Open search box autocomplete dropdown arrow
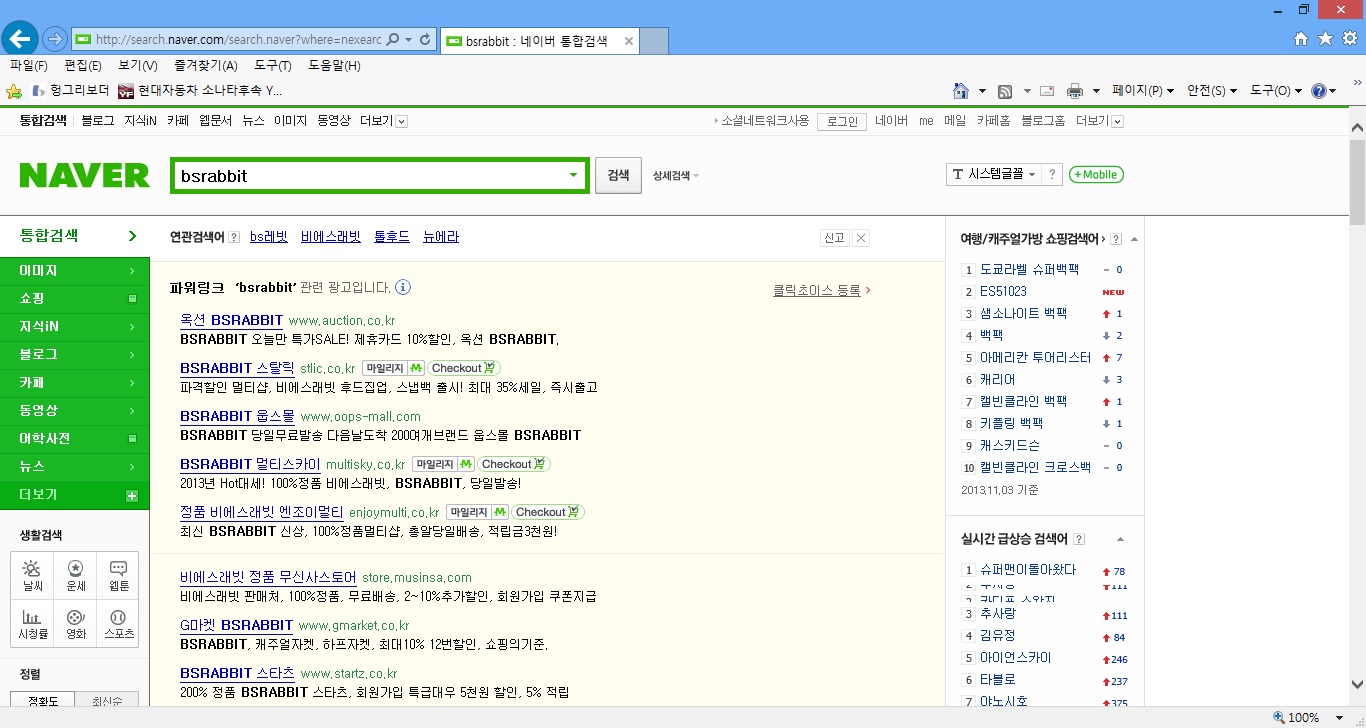Viewport: 1366px width, 728px height. [574, 175]
